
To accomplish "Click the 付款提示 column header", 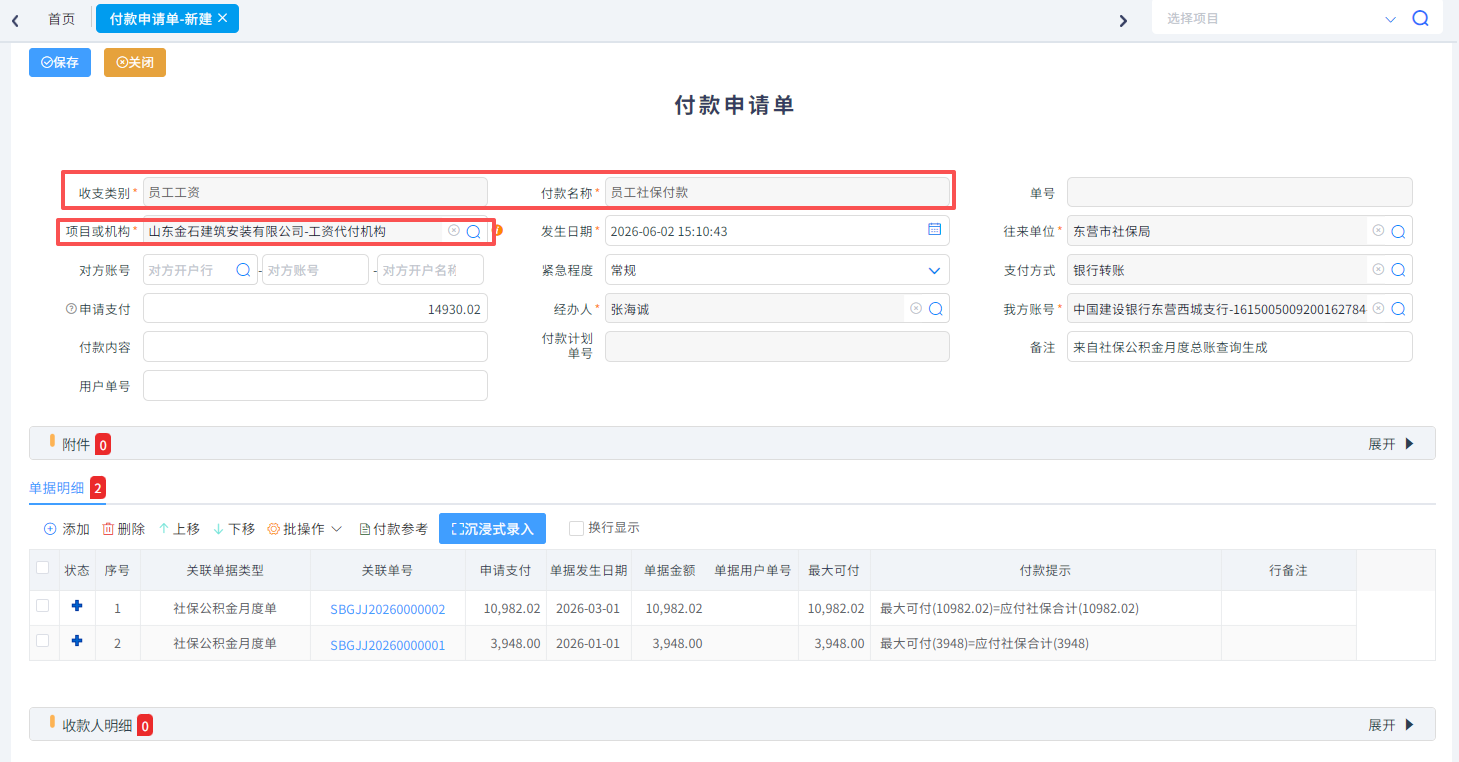I will coord(1045,570).
